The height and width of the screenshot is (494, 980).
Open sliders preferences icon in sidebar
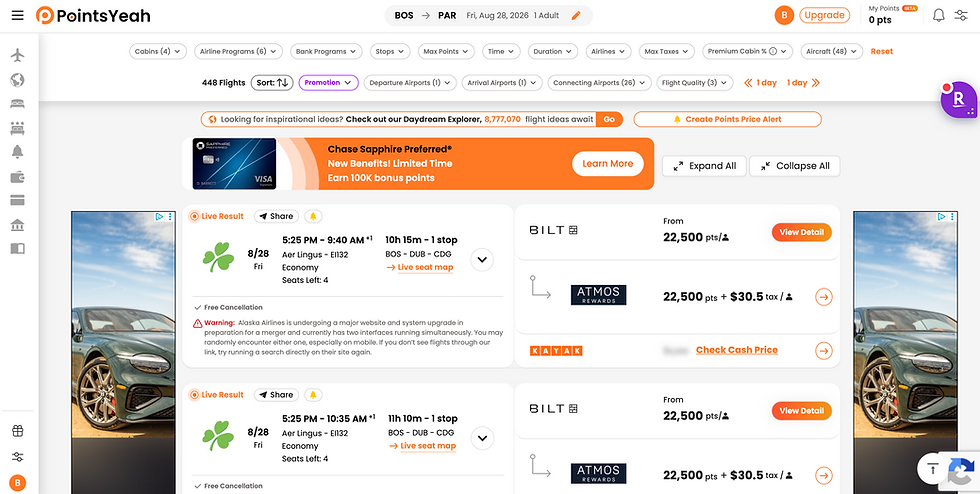pos(18,457)
